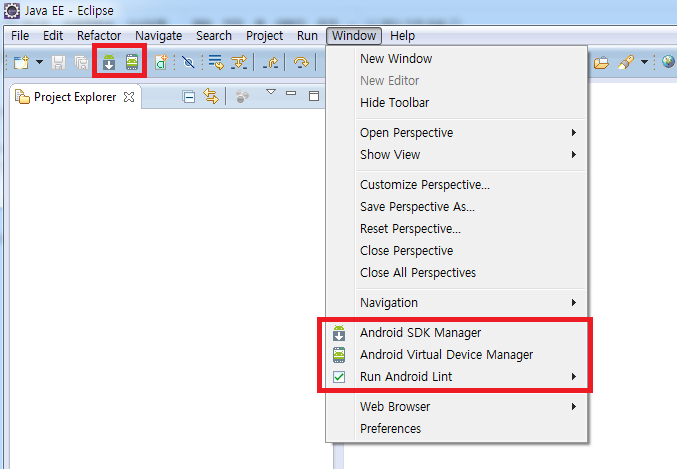Launch Android SDK Manager from Window menu

point(457,333)
